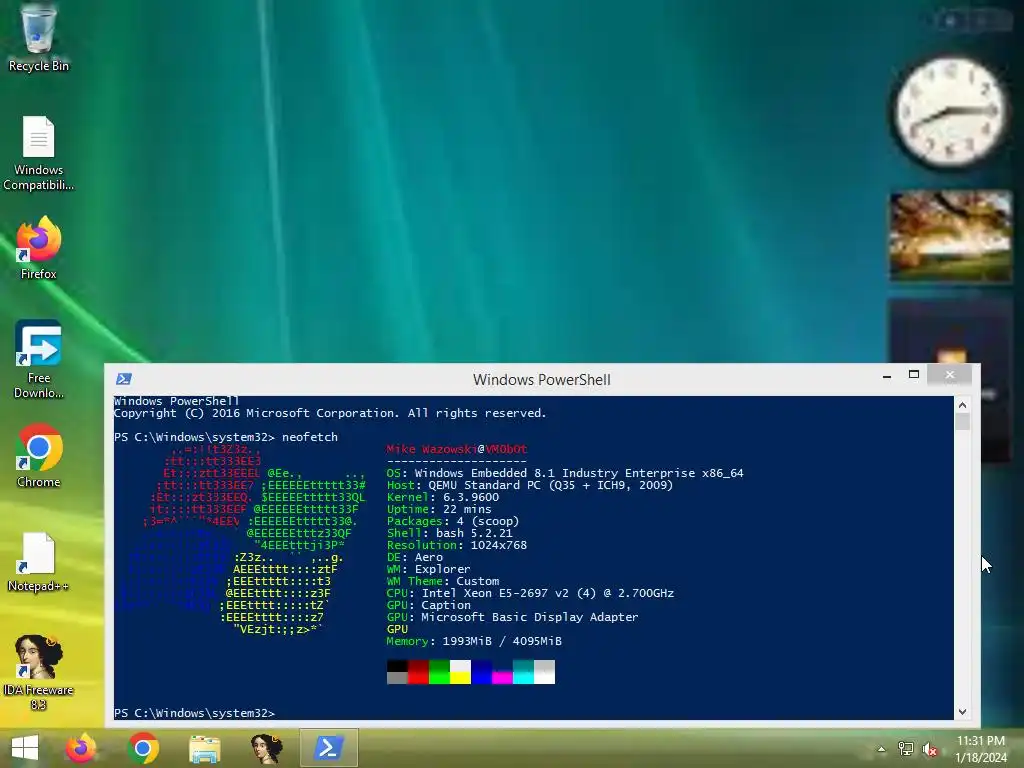The height and width of the screenshot is (768, 1024).
Task: Click the 'Shell: bash 5.2.21' line
Action: (x=449, y=534)
